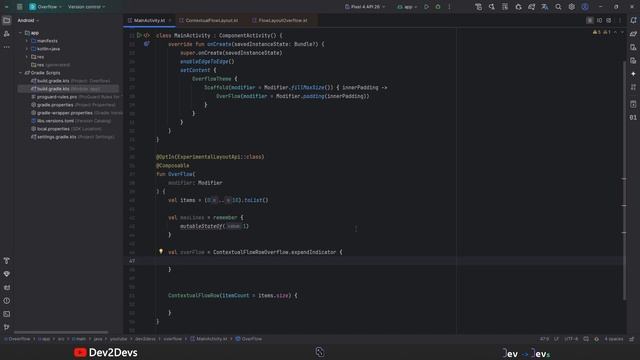Open the Pixel 4 API 26 device dropdown
640x360 pixels.
pos(364,7)
